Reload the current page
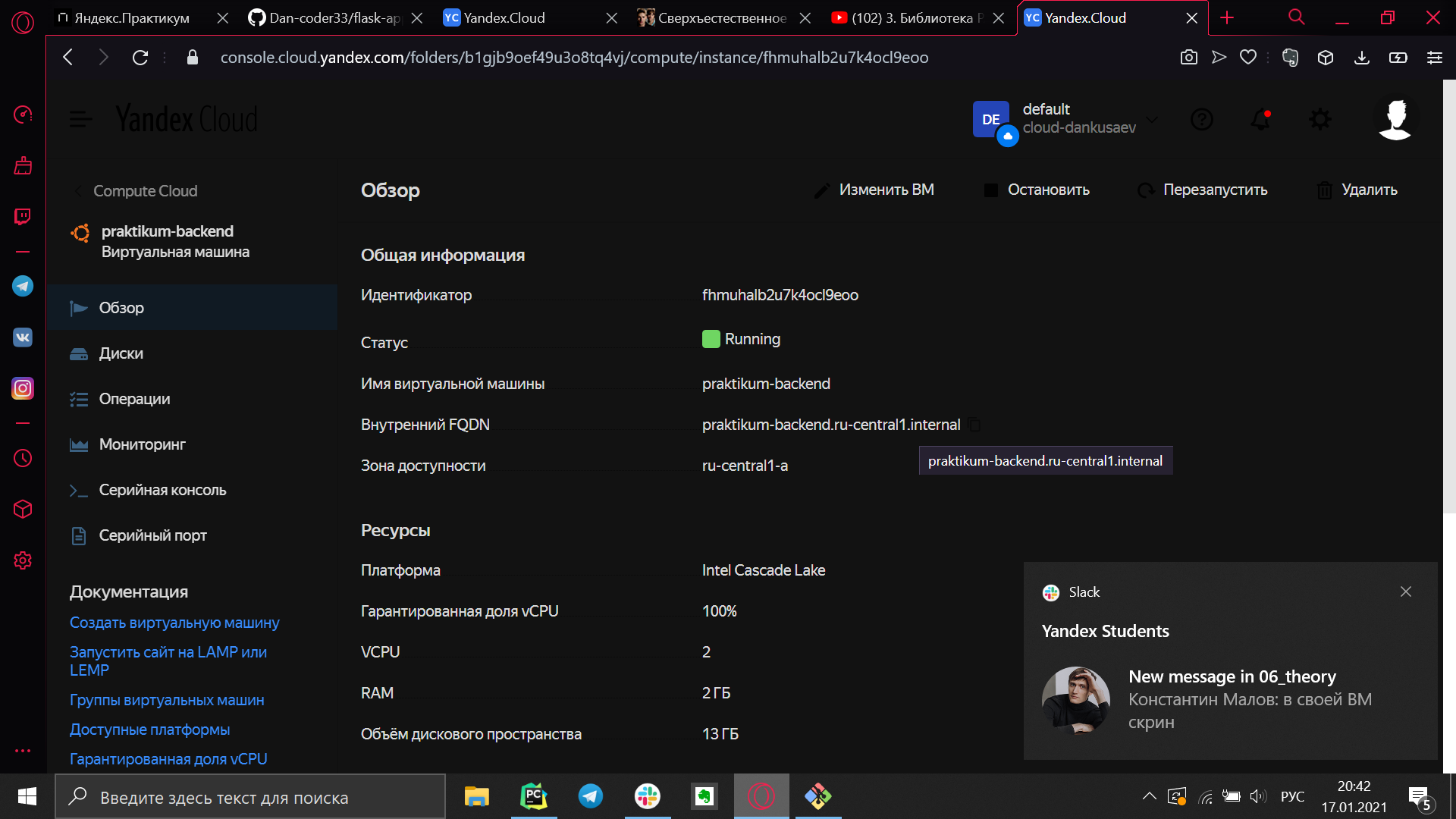 click(x=140, y=57)
